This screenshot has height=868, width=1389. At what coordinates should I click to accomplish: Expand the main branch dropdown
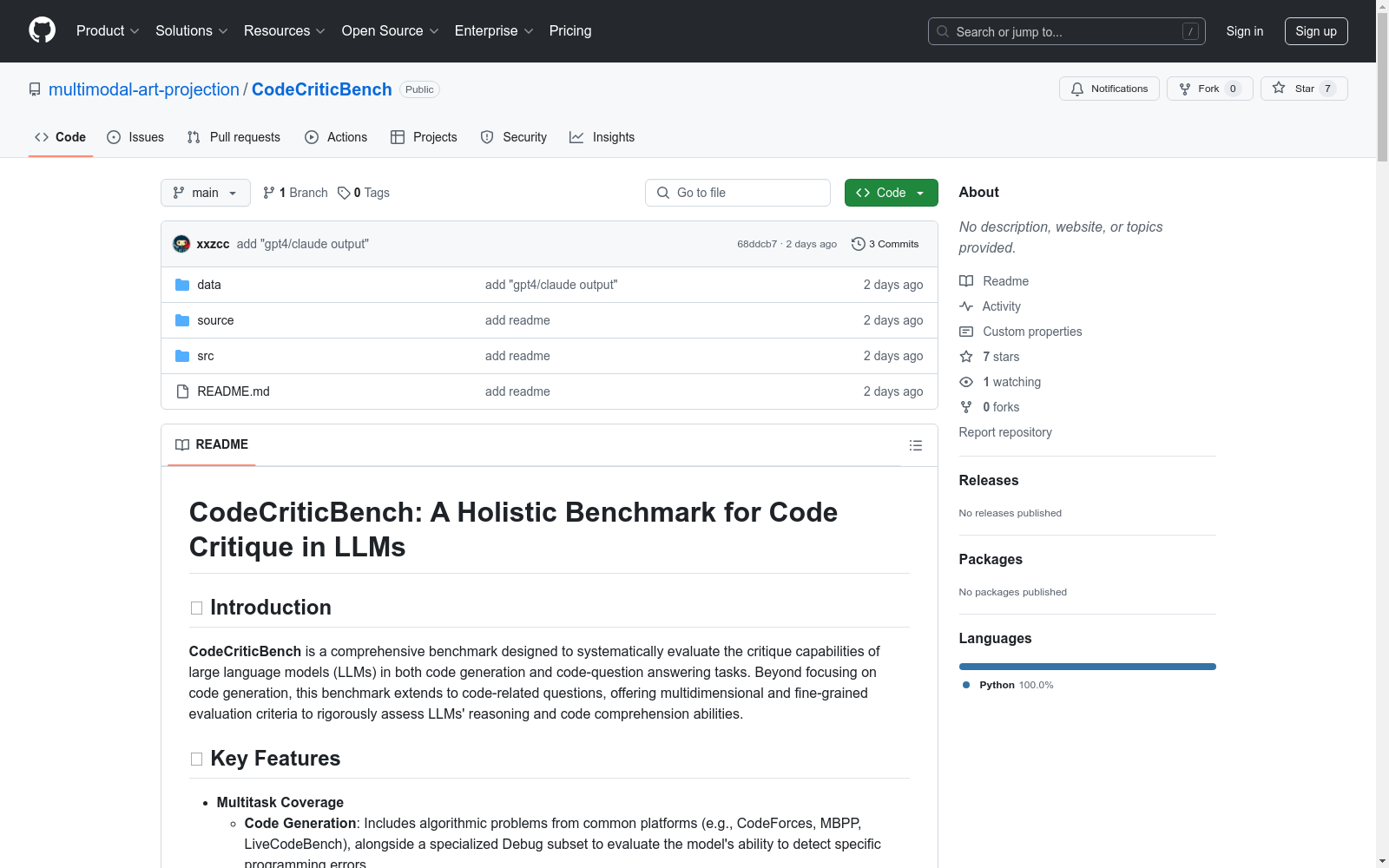tap(206, 193)
